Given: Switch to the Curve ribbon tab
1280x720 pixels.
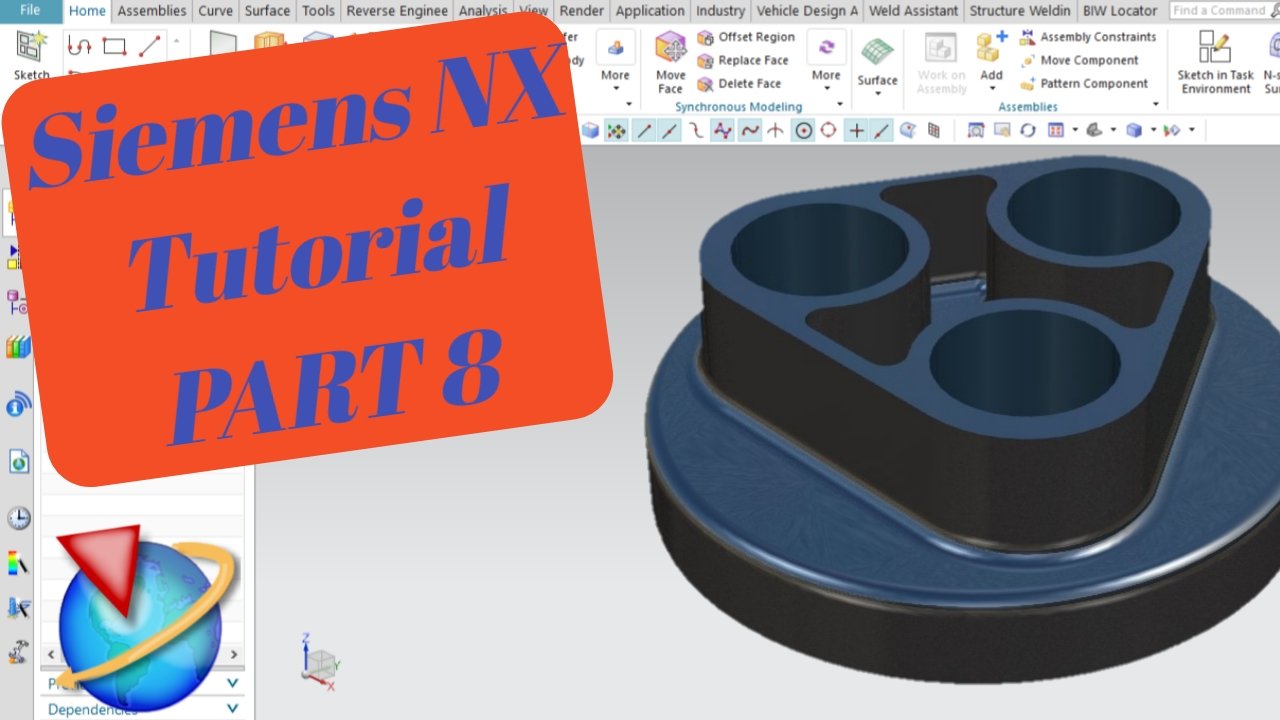Looking at the screenshot, I should (x=215, y=11).
